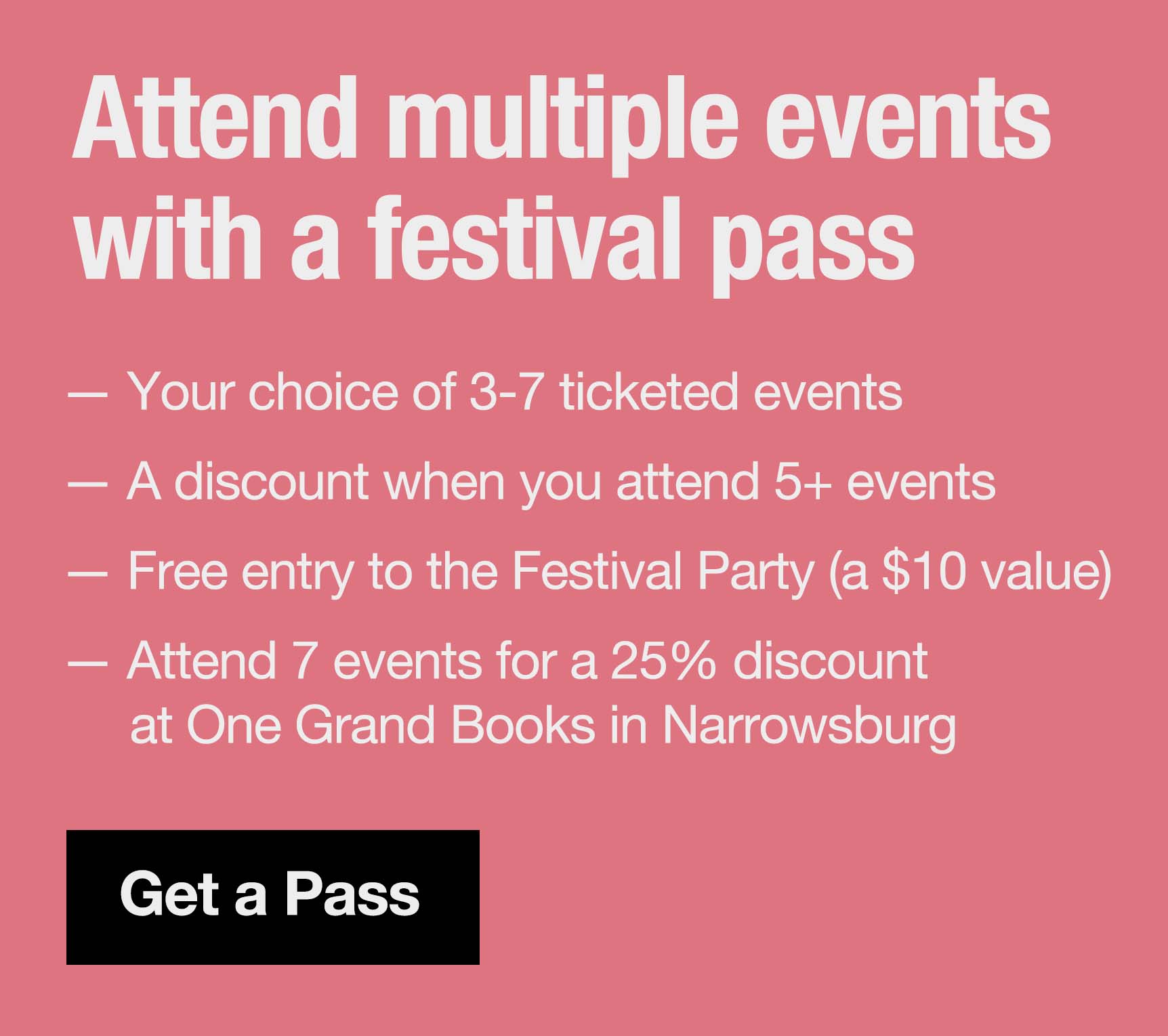Click the dash before "A discount"
This screenshot has width=1168, height=1036.
click(x=88, y=483)
